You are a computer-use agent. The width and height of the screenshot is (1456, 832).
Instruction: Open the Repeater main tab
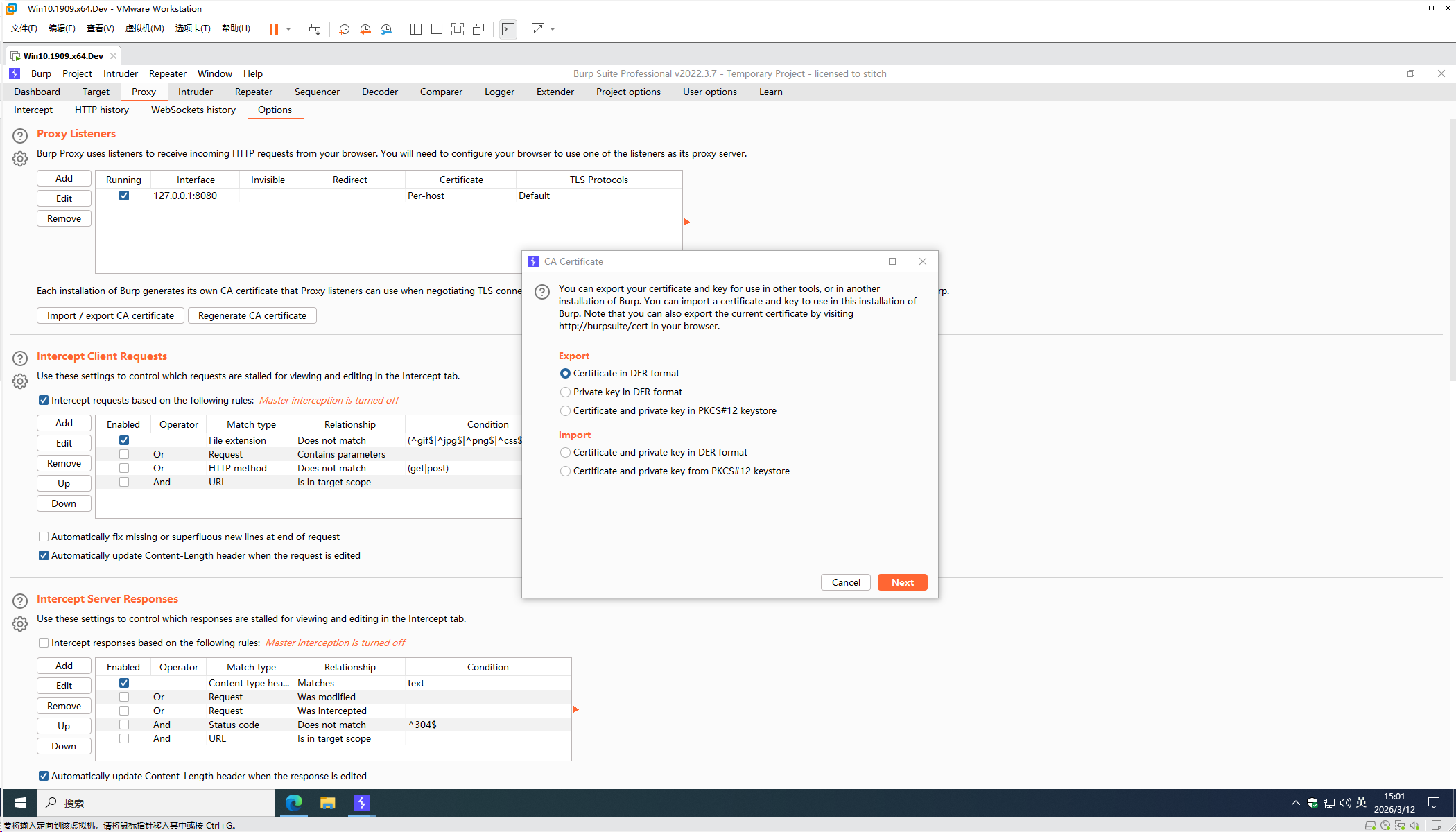[253, 92]
